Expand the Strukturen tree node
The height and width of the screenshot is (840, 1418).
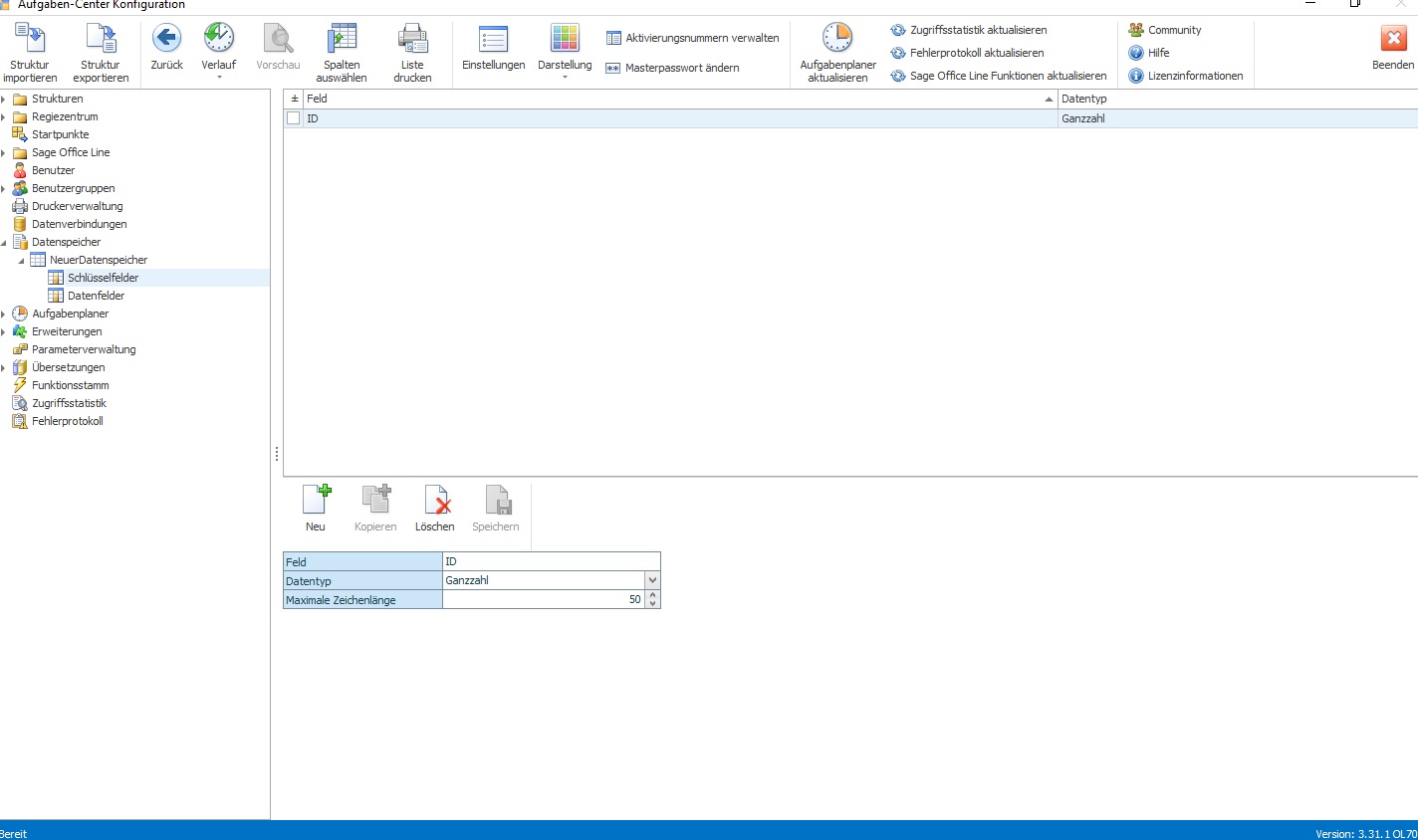4,99
